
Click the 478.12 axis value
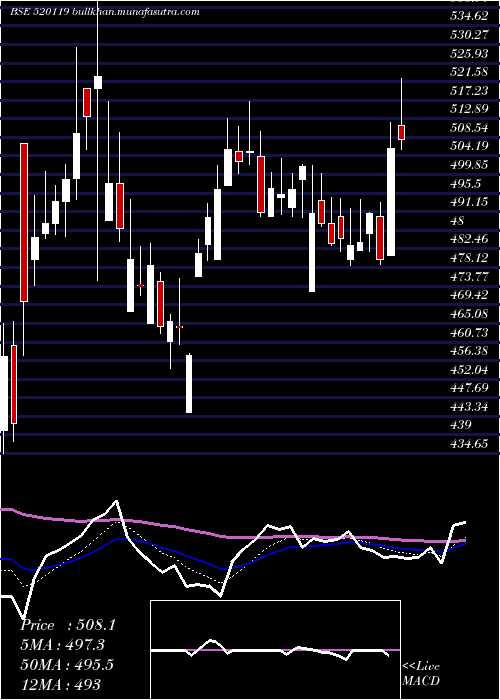469,258
